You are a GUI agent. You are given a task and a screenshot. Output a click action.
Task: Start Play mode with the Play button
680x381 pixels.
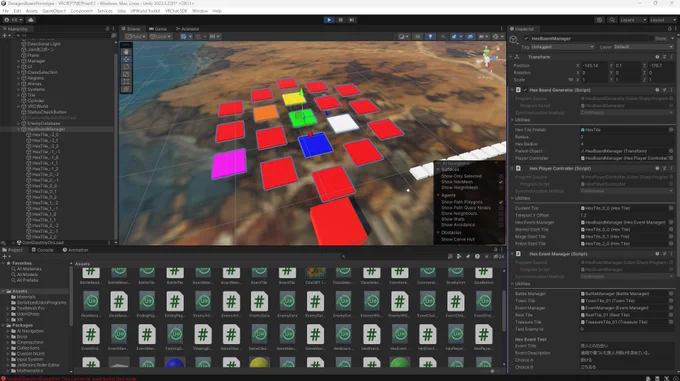coord(329,20)
